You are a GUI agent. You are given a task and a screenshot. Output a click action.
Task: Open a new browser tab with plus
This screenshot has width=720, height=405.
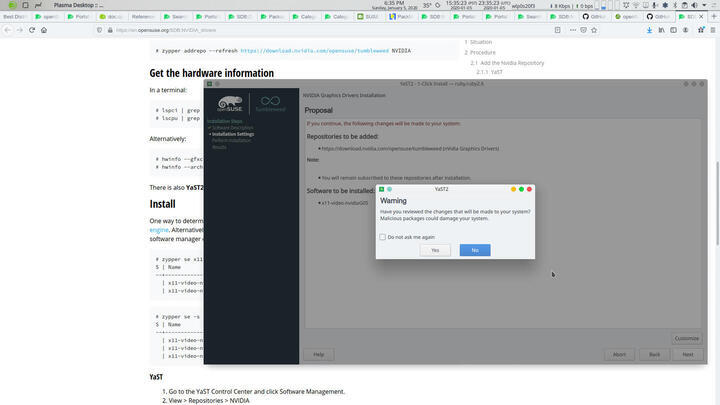[x=714, y=17]
